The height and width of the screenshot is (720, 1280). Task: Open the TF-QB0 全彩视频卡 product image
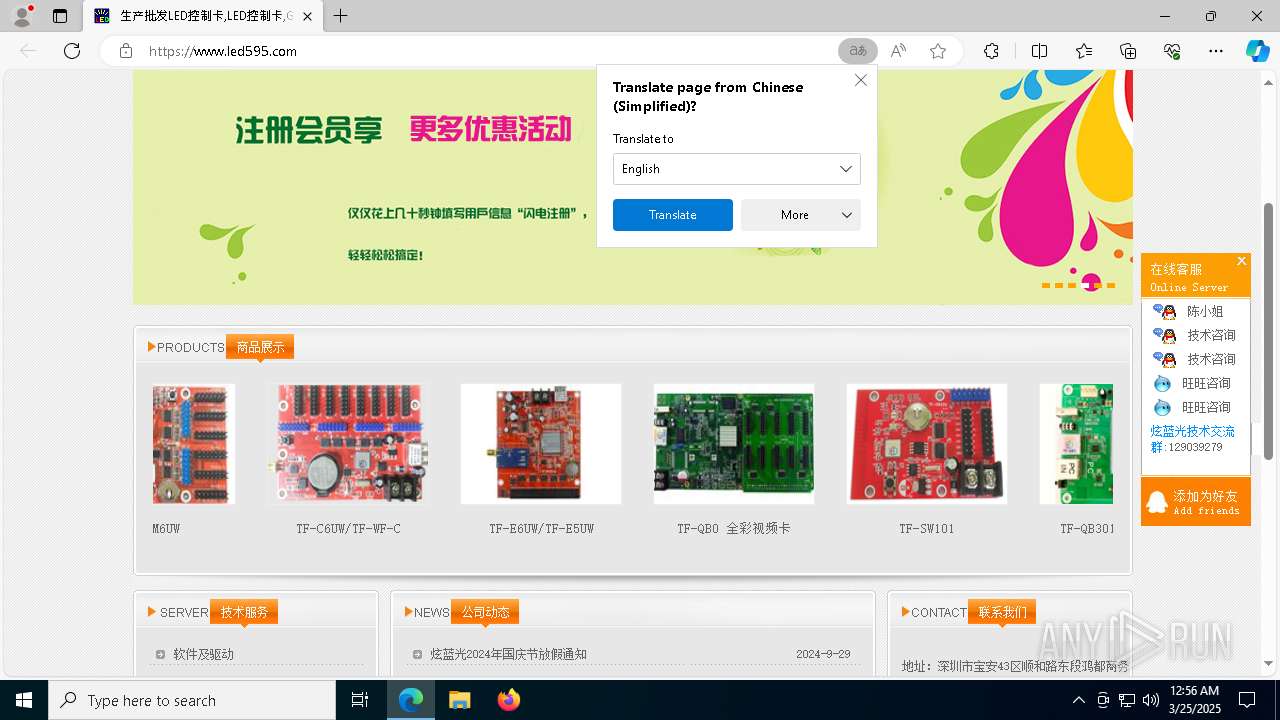734,444
